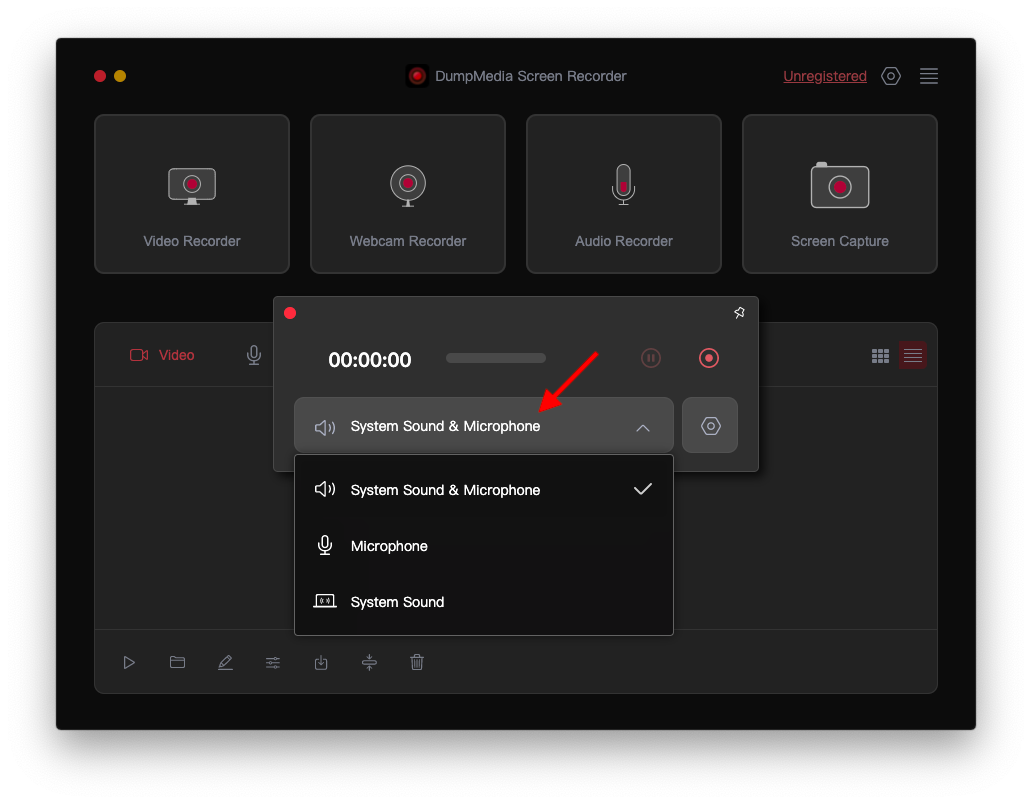
Task: Rename recording with the pencil icon
Action: [225, 663]
